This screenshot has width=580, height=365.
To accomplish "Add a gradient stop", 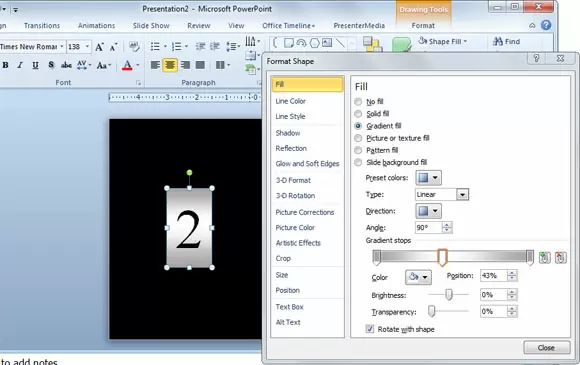I will (544, 257).
